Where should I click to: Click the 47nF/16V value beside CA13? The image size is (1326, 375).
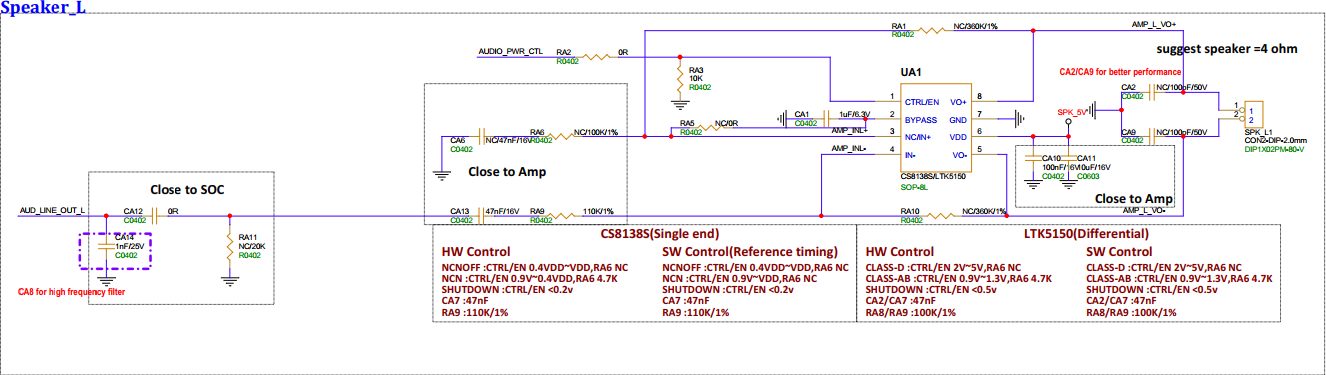[501, 211]
